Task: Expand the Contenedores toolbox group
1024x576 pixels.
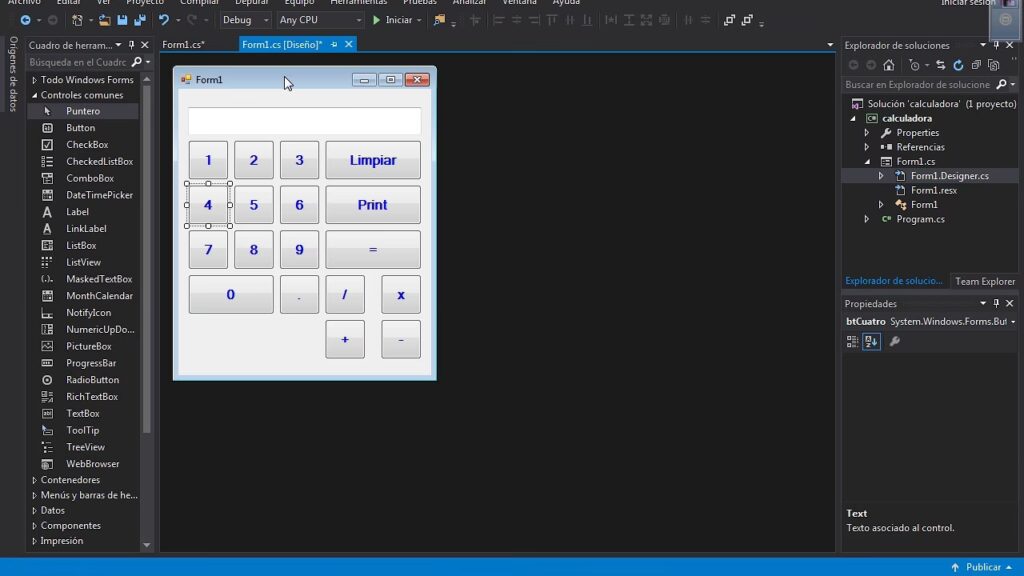Action: coord(70,480)
